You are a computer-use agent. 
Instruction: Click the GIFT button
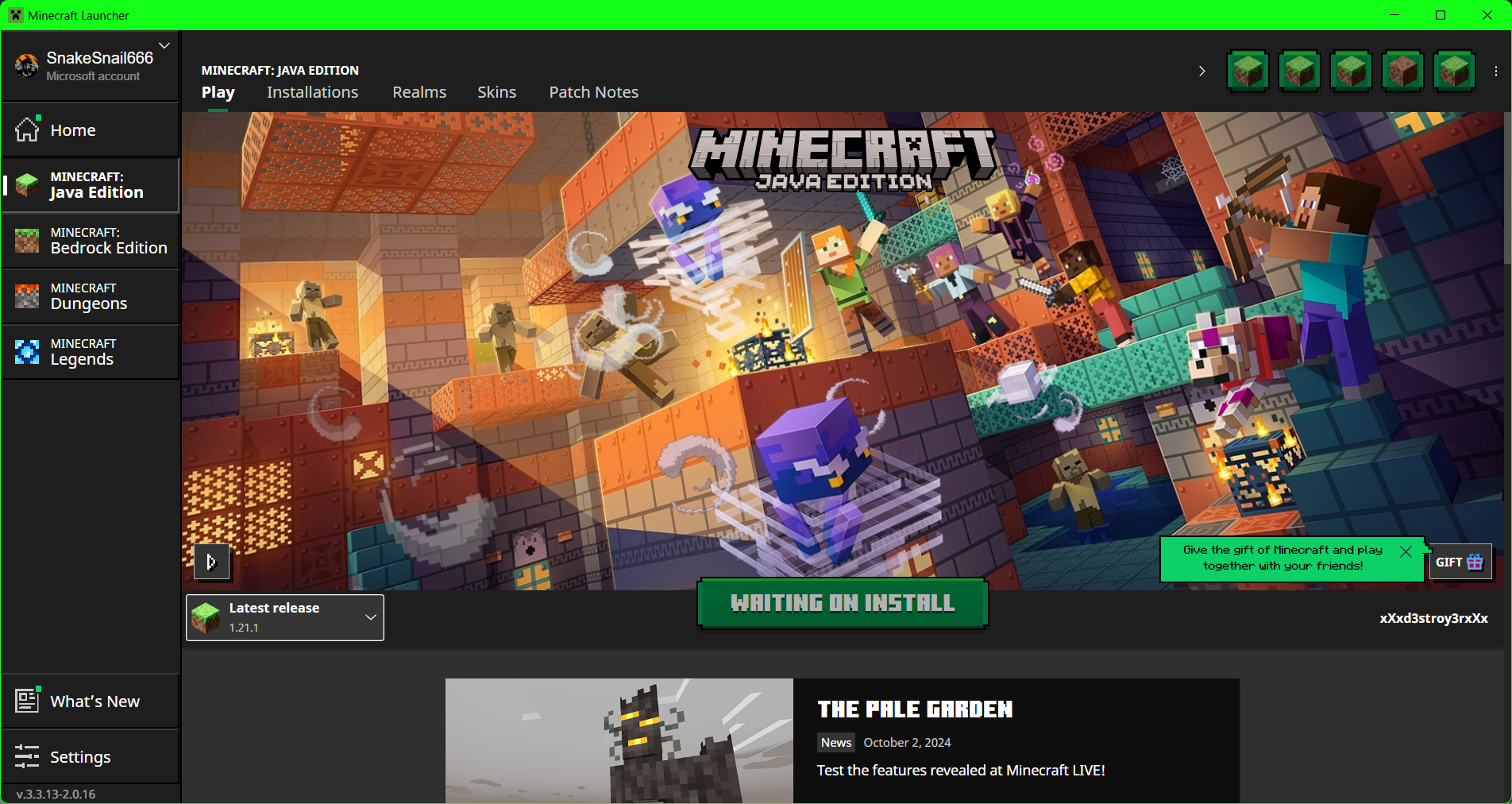coord(1460,562)
